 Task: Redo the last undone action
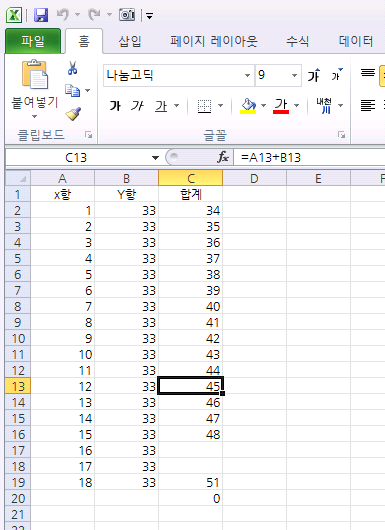(94, 15)
